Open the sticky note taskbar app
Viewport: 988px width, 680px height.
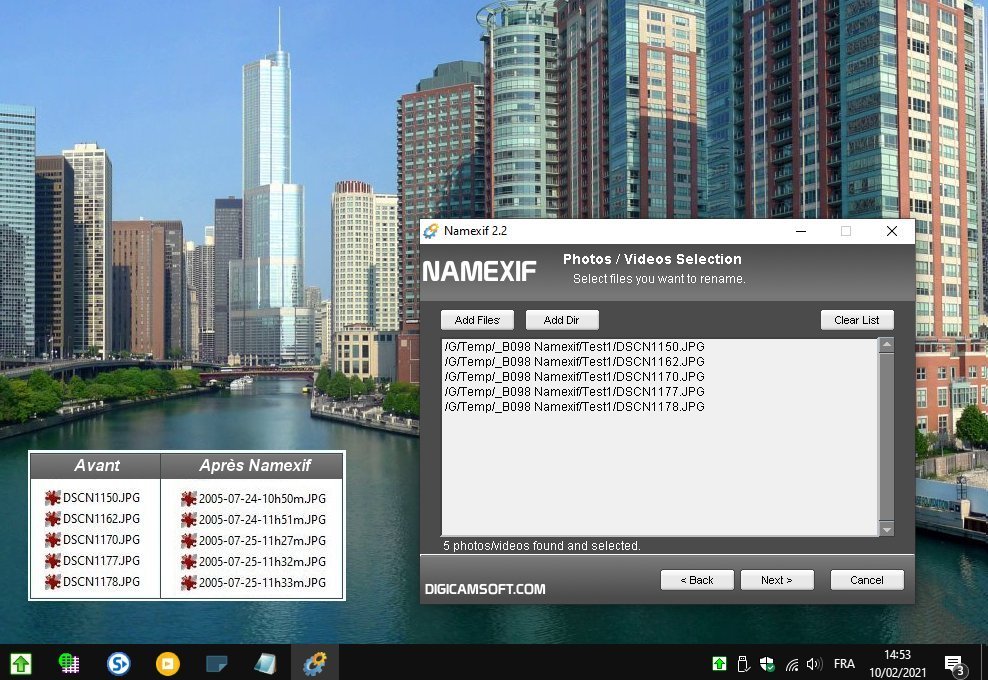(217, 663)
